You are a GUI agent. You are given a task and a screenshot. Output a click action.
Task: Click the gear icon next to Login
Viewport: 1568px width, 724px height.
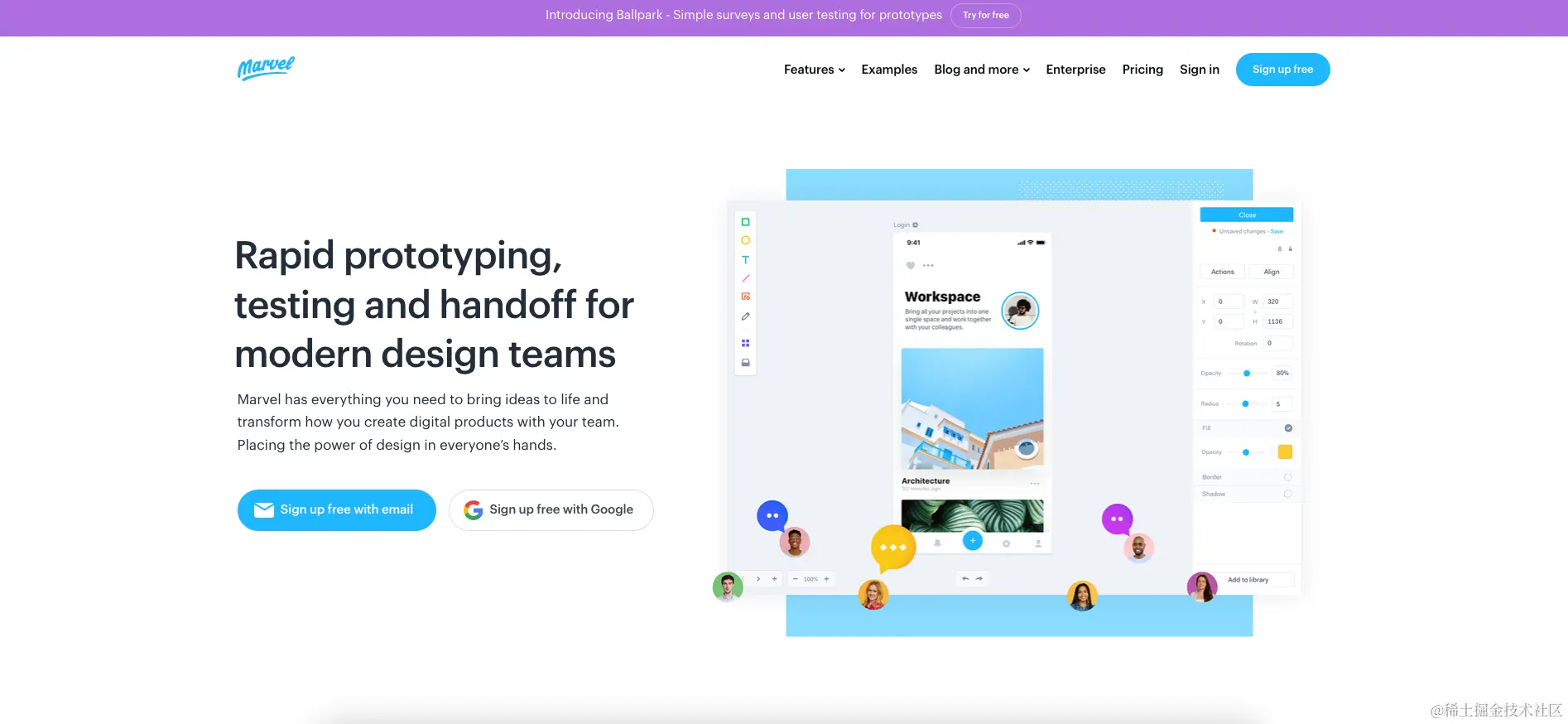pos(915,225)
